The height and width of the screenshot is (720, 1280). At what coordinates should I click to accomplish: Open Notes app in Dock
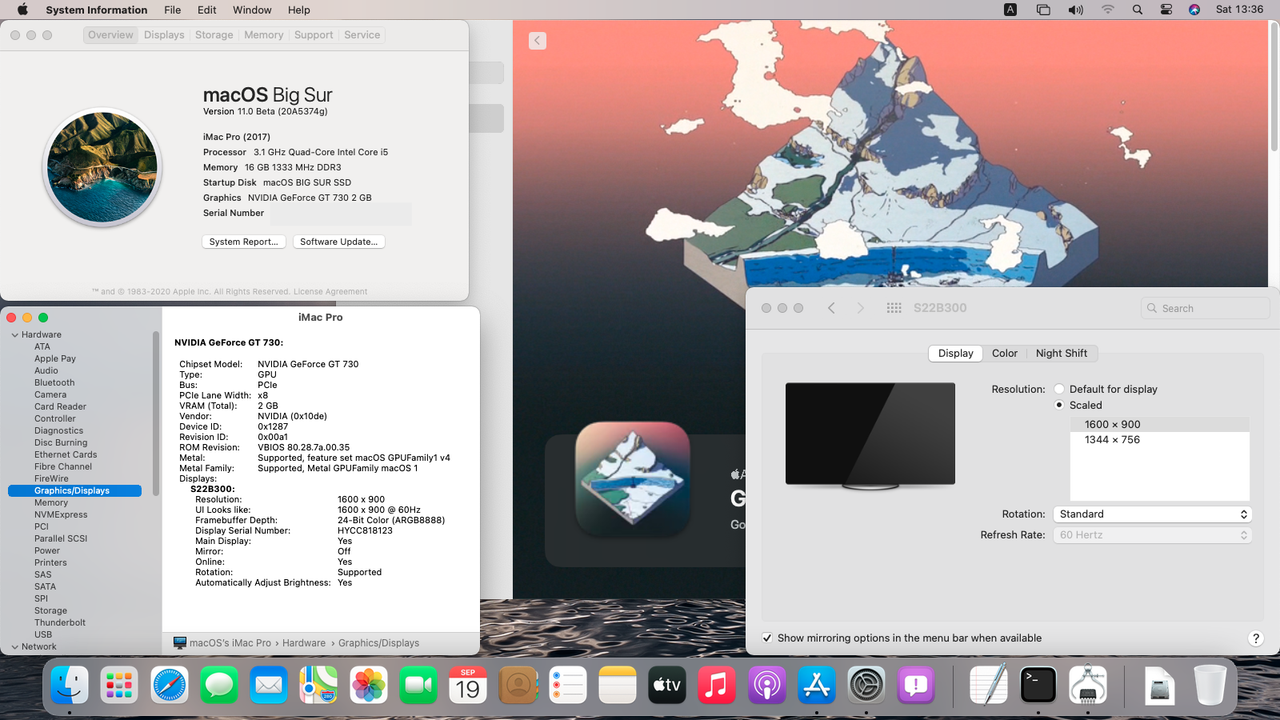(618, 685)
